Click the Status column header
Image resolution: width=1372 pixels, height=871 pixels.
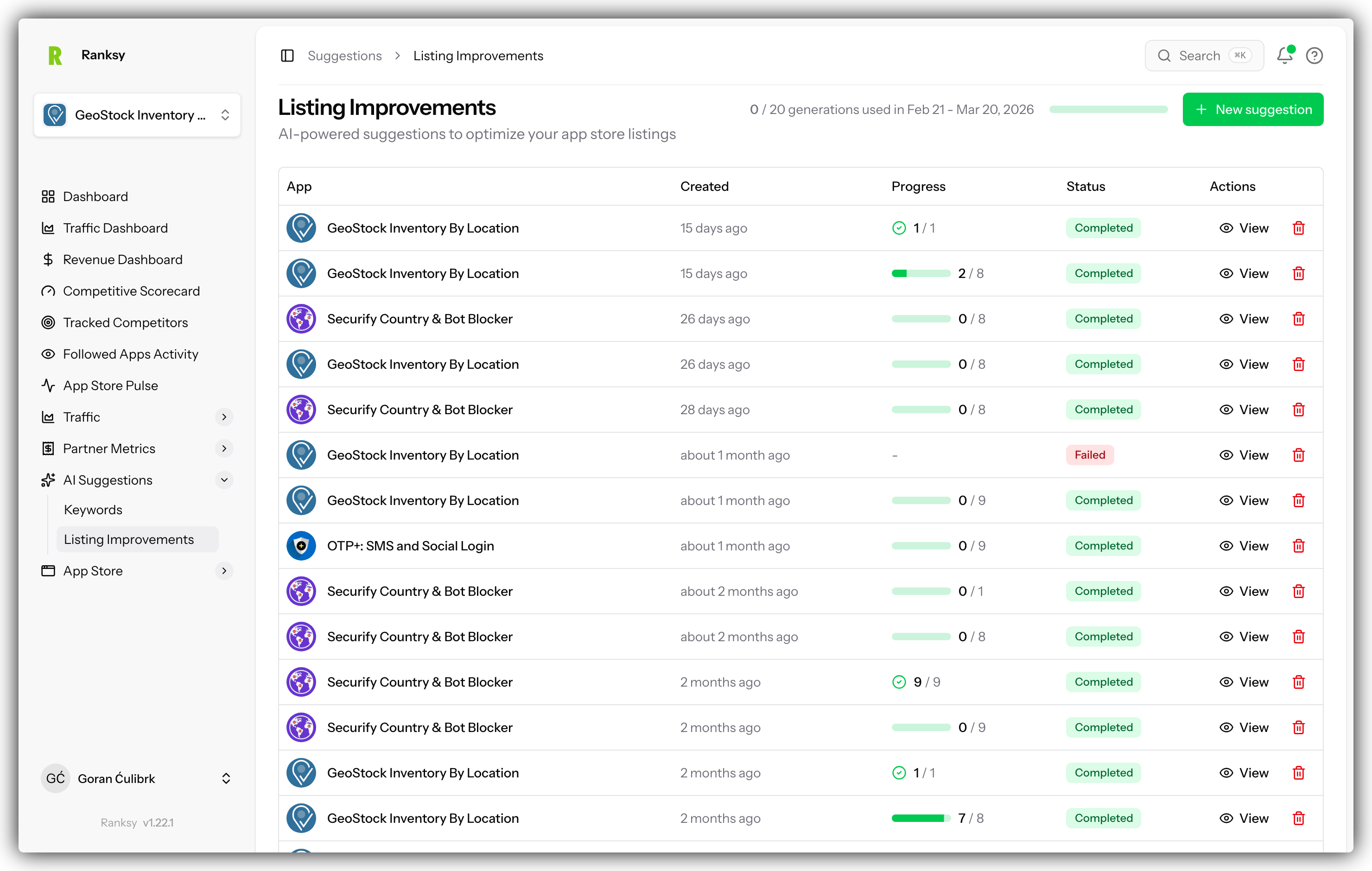[x=1086, y=186]
